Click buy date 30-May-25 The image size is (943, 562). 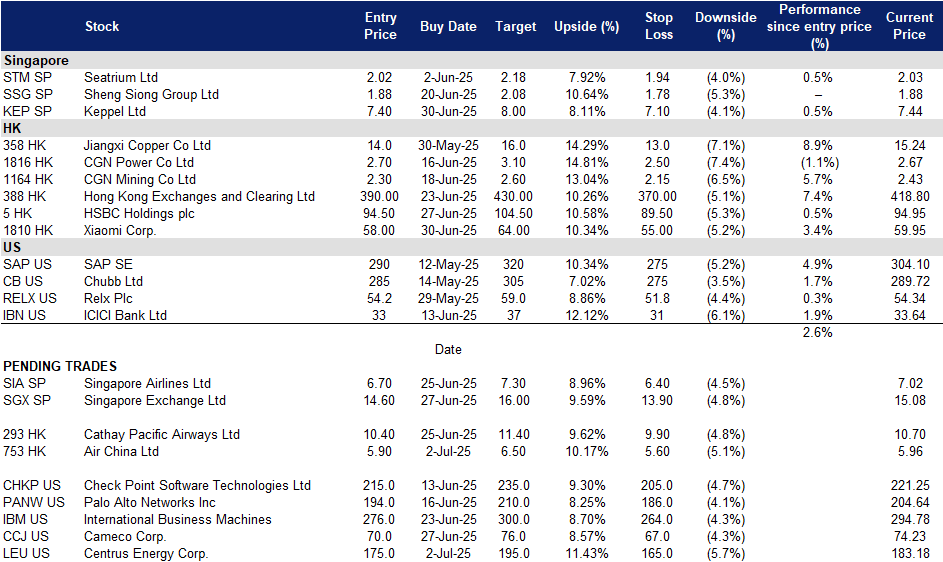coord(448,146)
